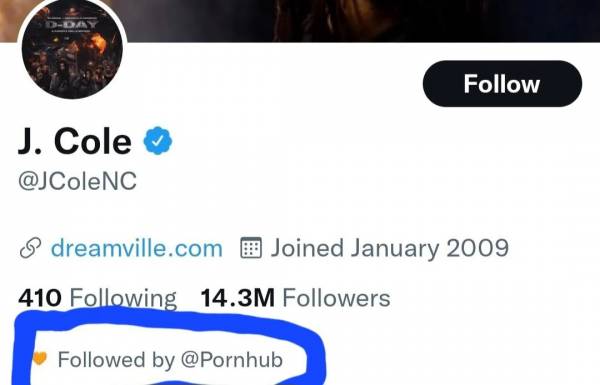Image resolution: width=600 pixels, height=385 pixels.
Task: Open the 410 Following list
Action: pyautogui.click(x=97, y=298)
